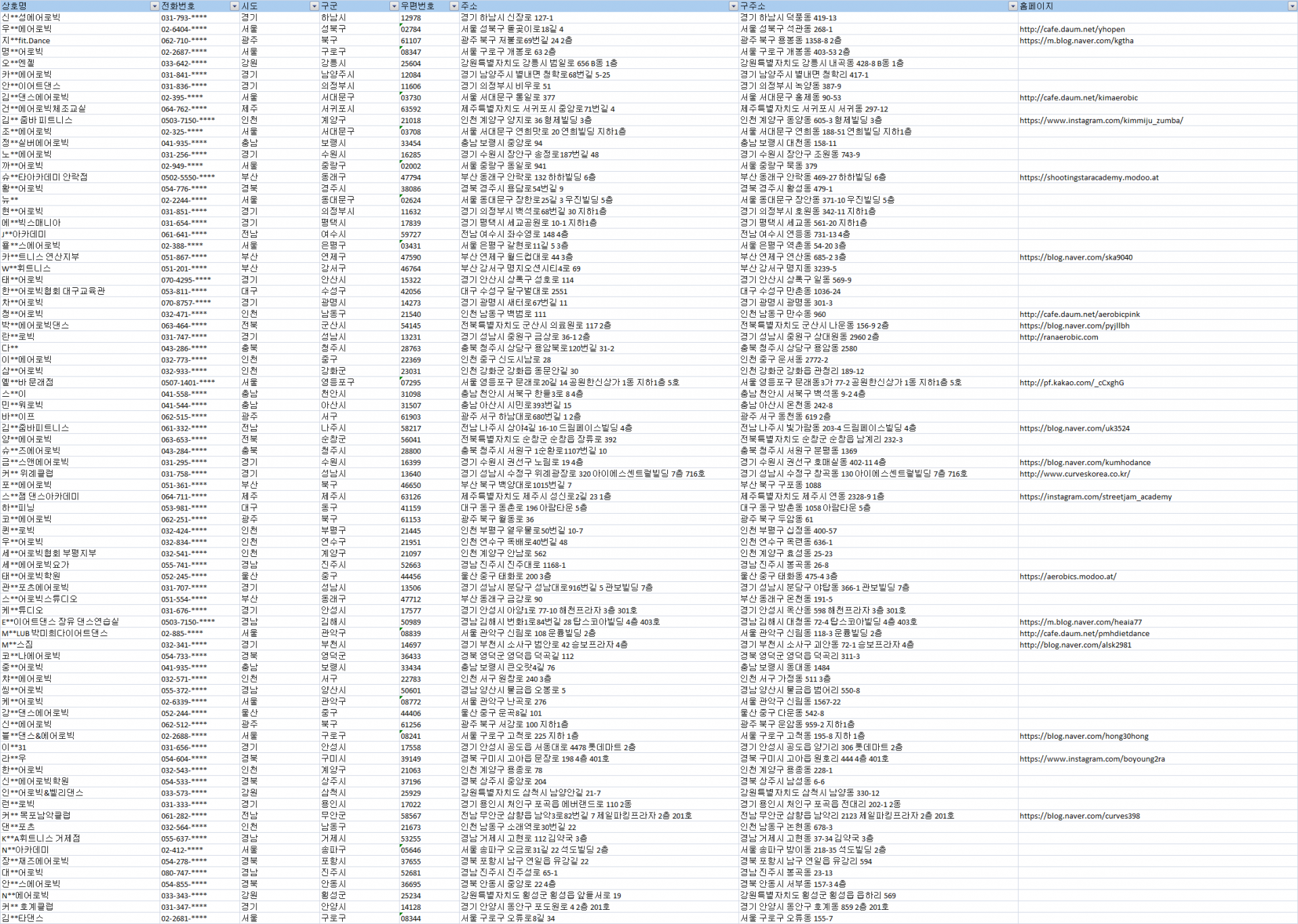Viewport: 1298px width, 924px height.
Task: Open the 주소 column filter dropdown
Action: pos(733,6)
